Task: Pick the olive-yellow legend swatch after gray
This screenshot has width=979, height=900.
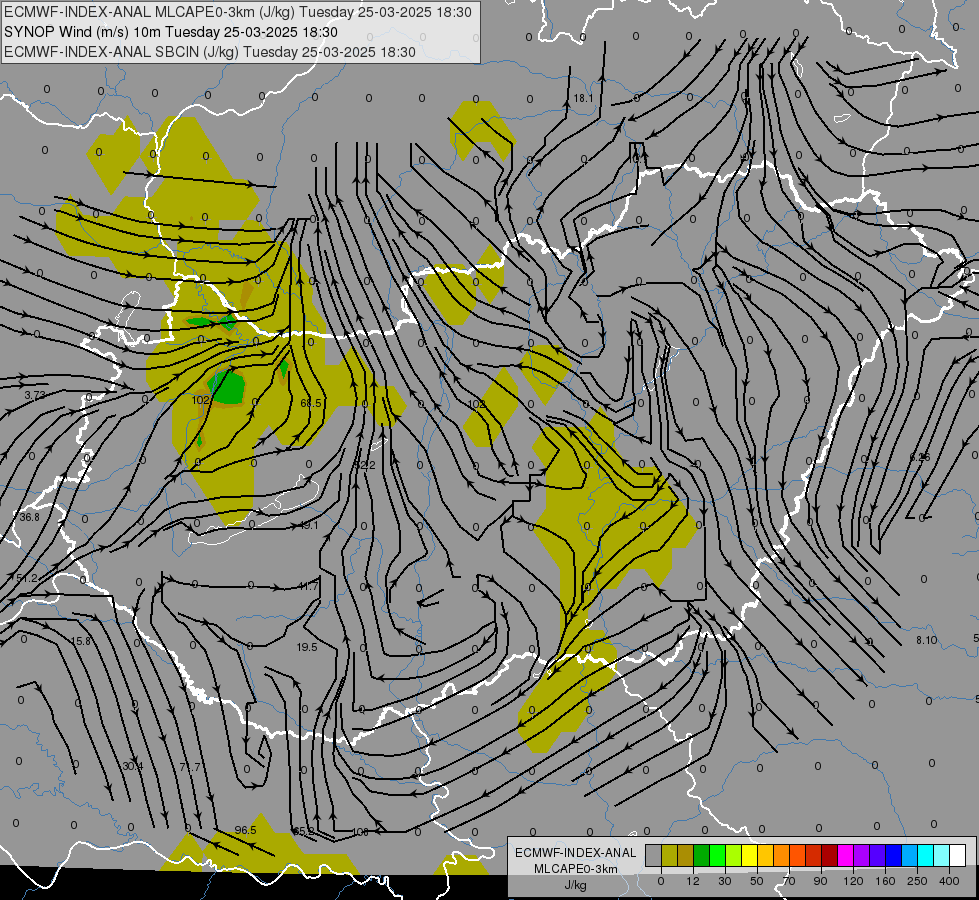Action: pyautogui.click(x=669, y=855)
